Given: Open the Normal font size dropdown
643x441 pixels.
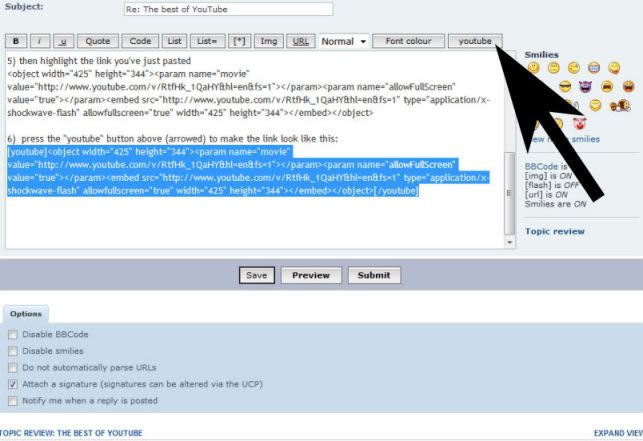Looking at the screenshot, I should click(343, 41).
